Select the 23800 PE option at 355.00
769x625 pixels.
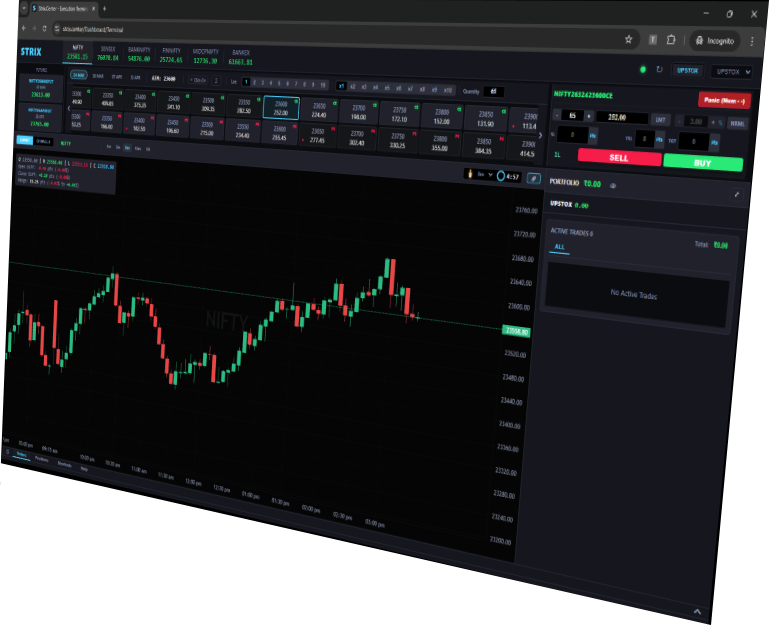pyautogui.click(x=440, y=143)
